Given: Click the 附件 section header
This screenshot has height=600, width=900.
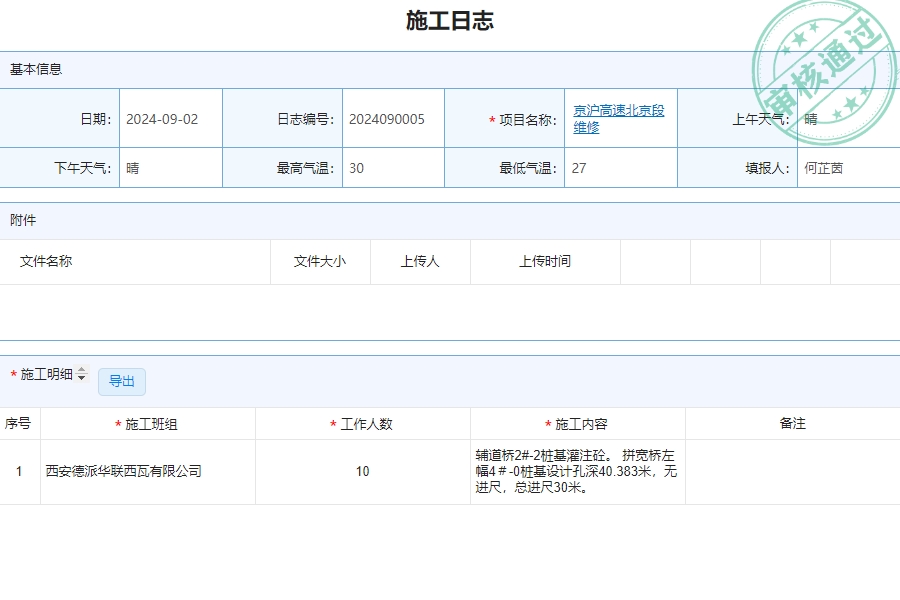Looking at the screenshot, I should (x=22, y=220).
